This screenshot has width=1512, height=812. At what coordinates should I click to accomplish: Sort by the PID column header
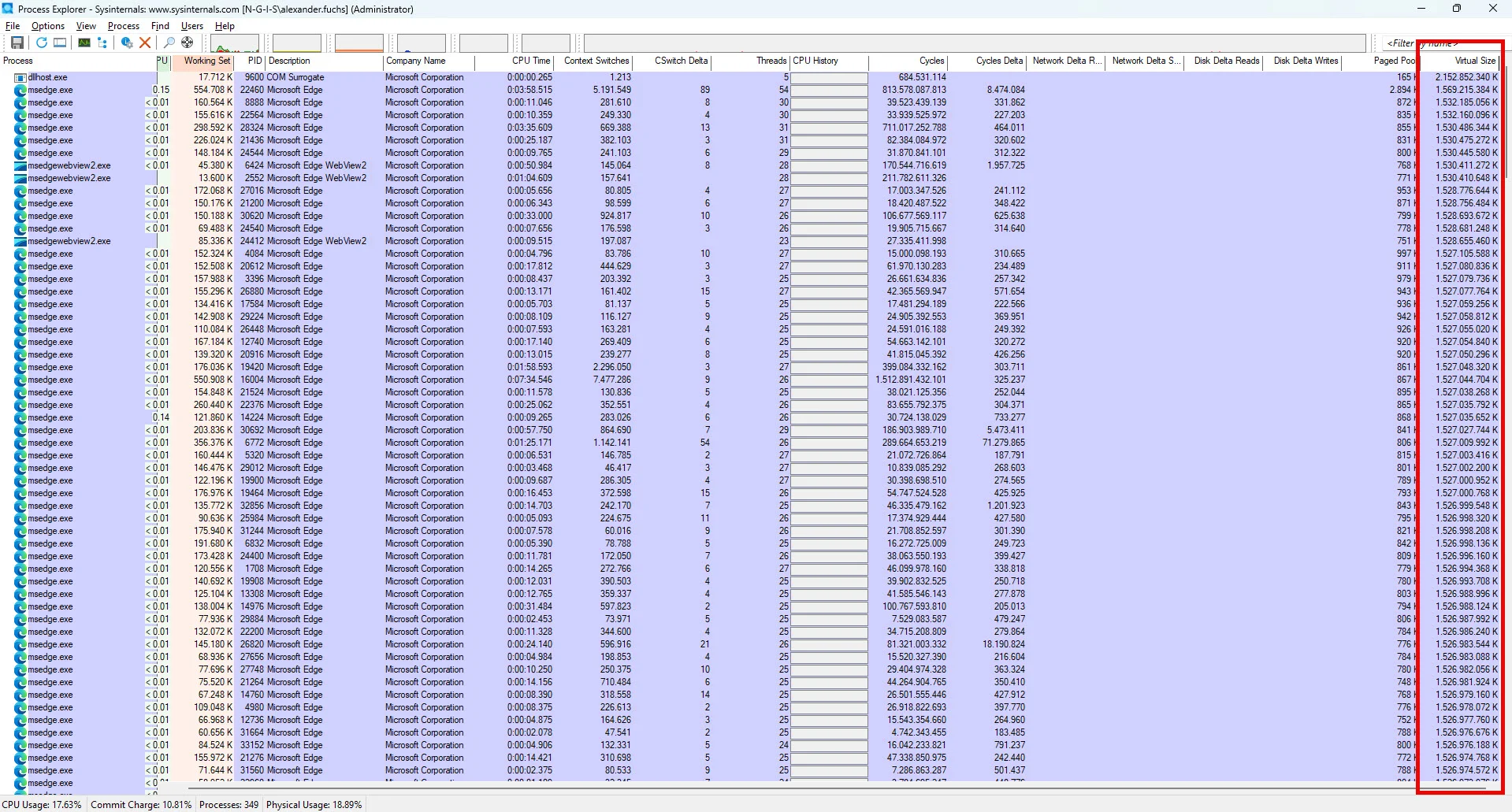tap(250, 61)
